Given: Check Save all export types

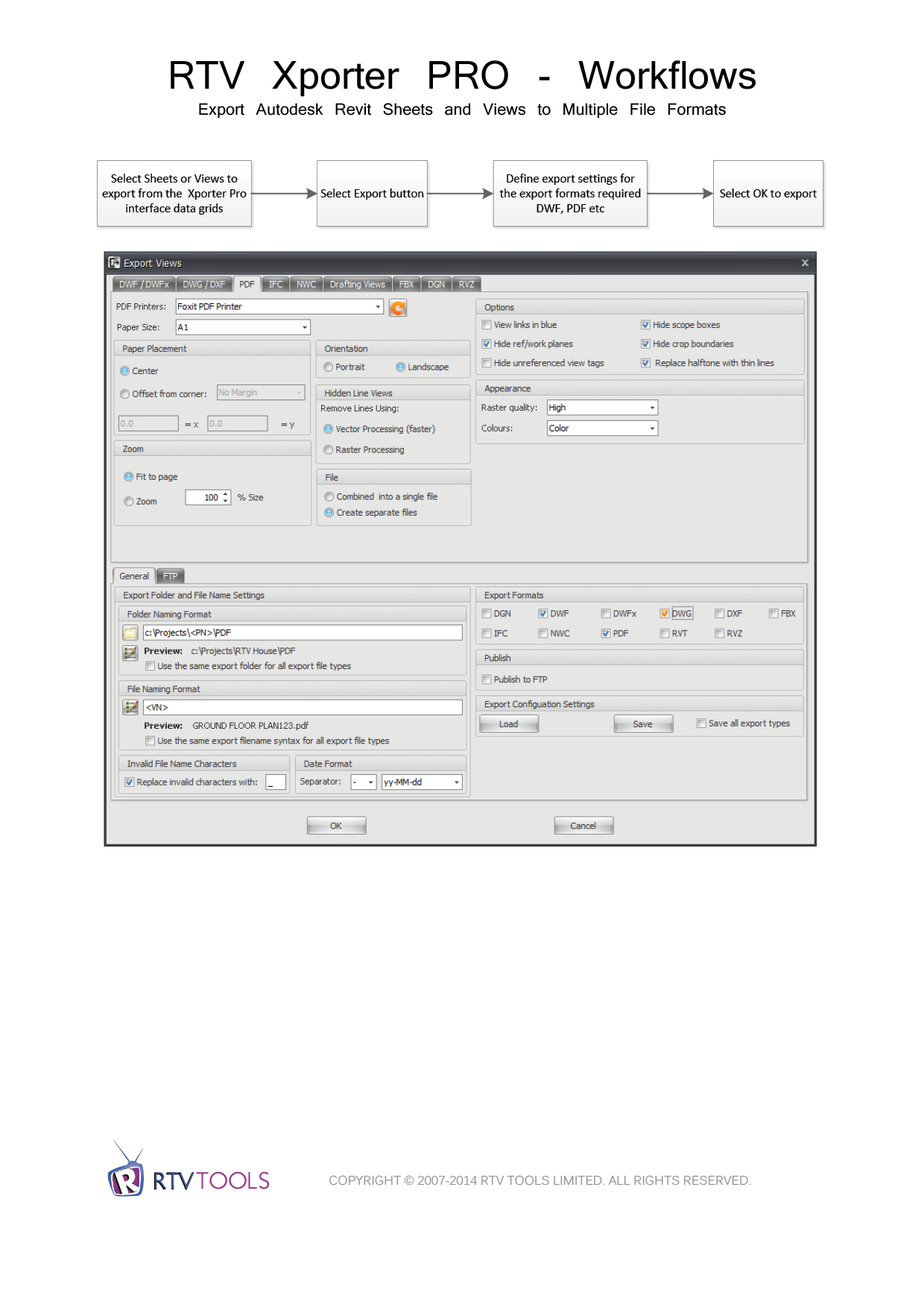Looking at the screenshot, I should coord(701,724).
